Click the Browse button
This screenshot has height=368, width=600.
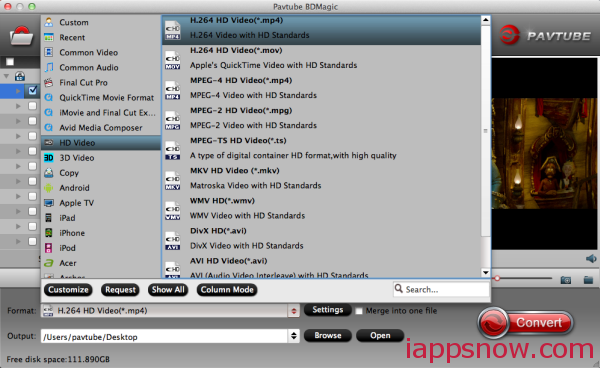328,335
